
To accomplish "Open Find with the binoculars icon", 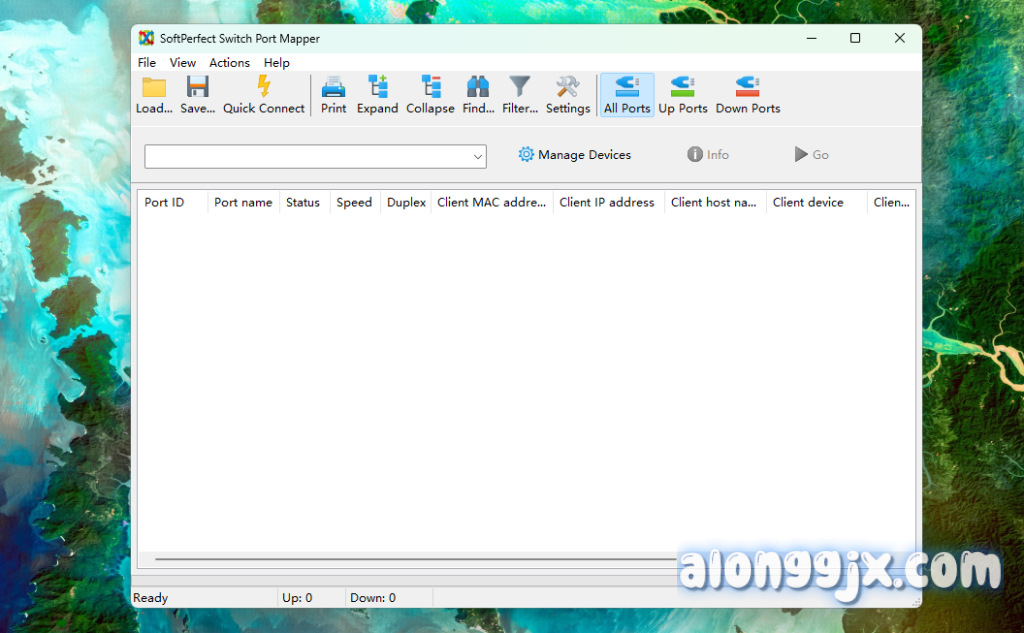I will 478,88.
